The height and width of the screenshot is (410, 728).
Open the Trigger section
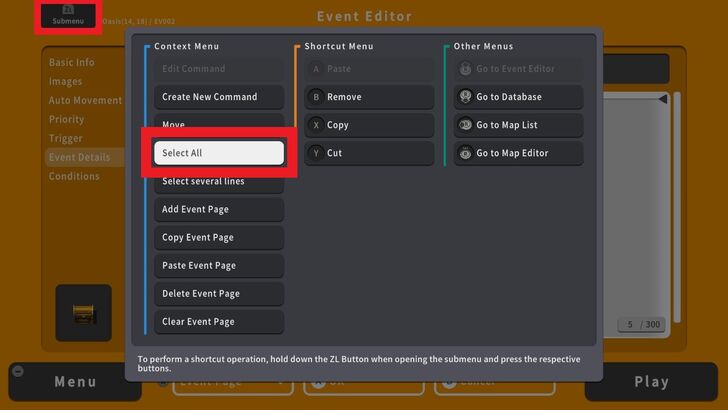(x=65, y=138)
